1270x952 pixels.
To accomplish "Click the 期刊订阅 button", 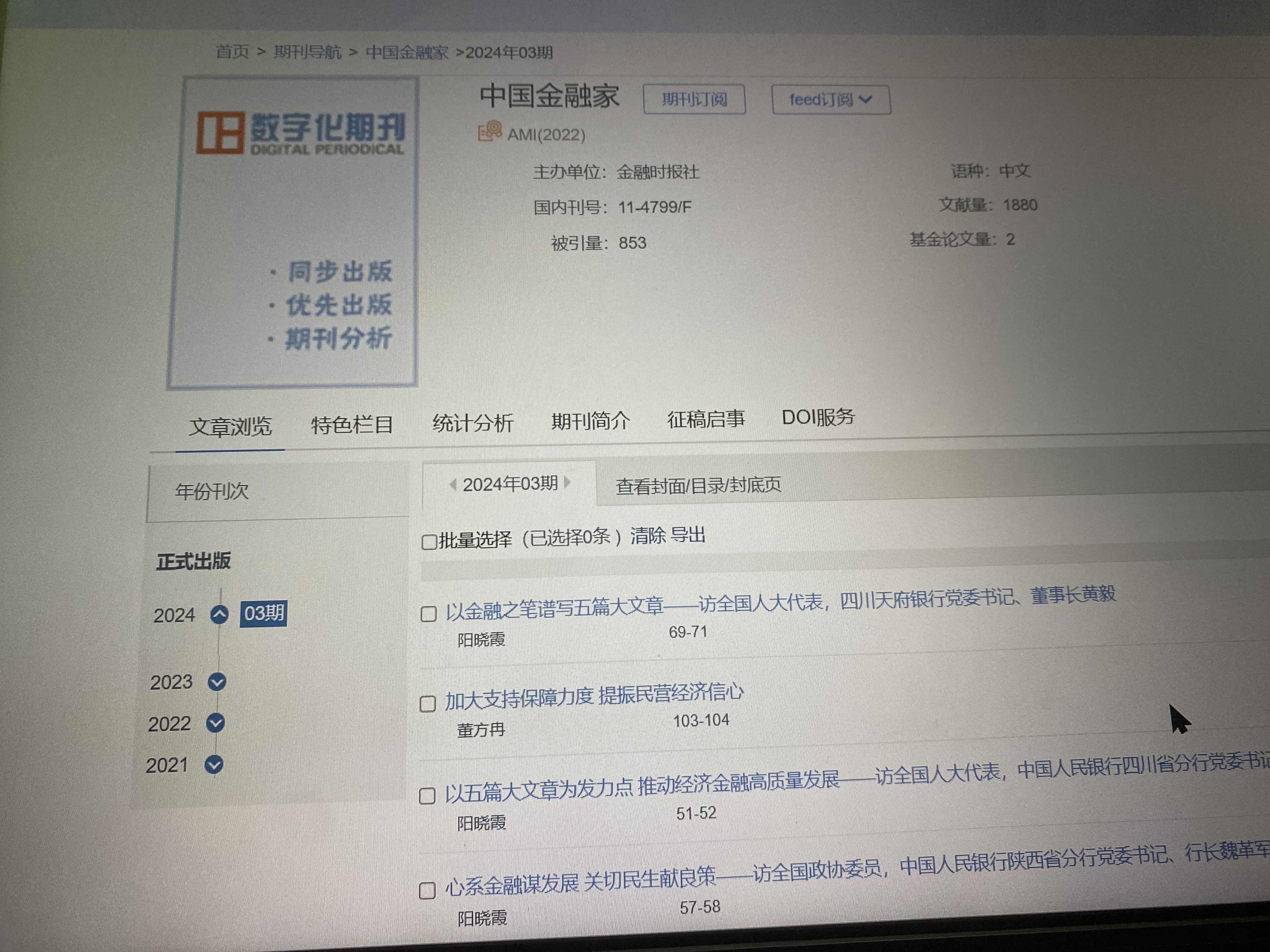I will point(694,99).
